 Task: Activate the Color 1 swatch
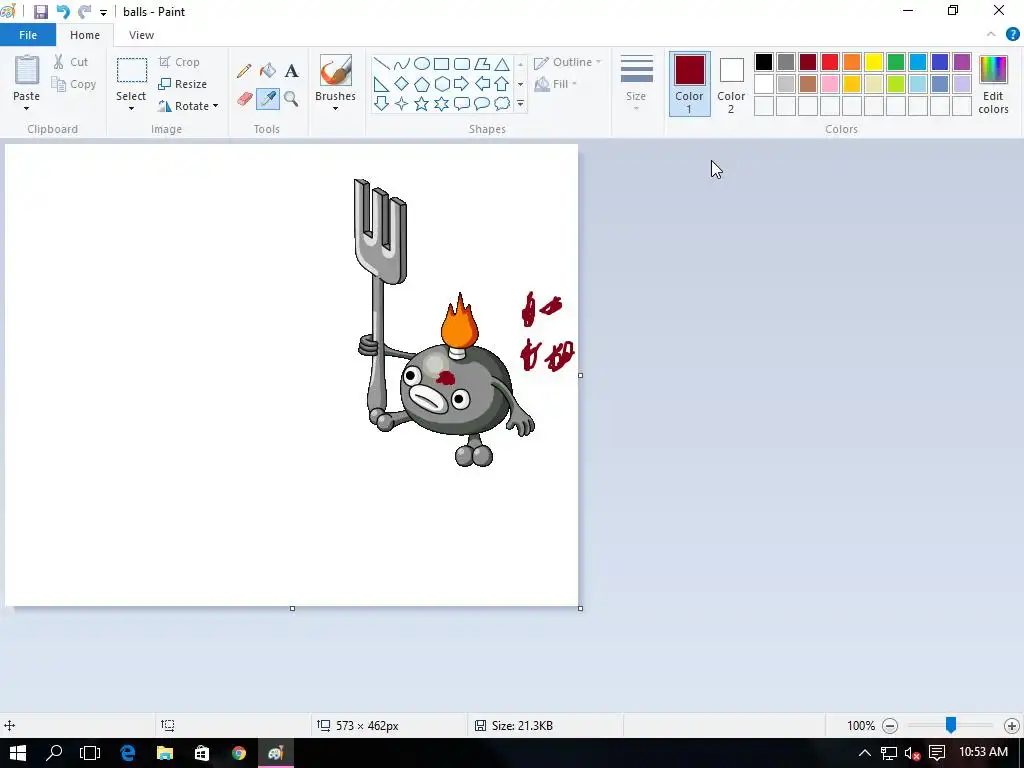(690, 84)
